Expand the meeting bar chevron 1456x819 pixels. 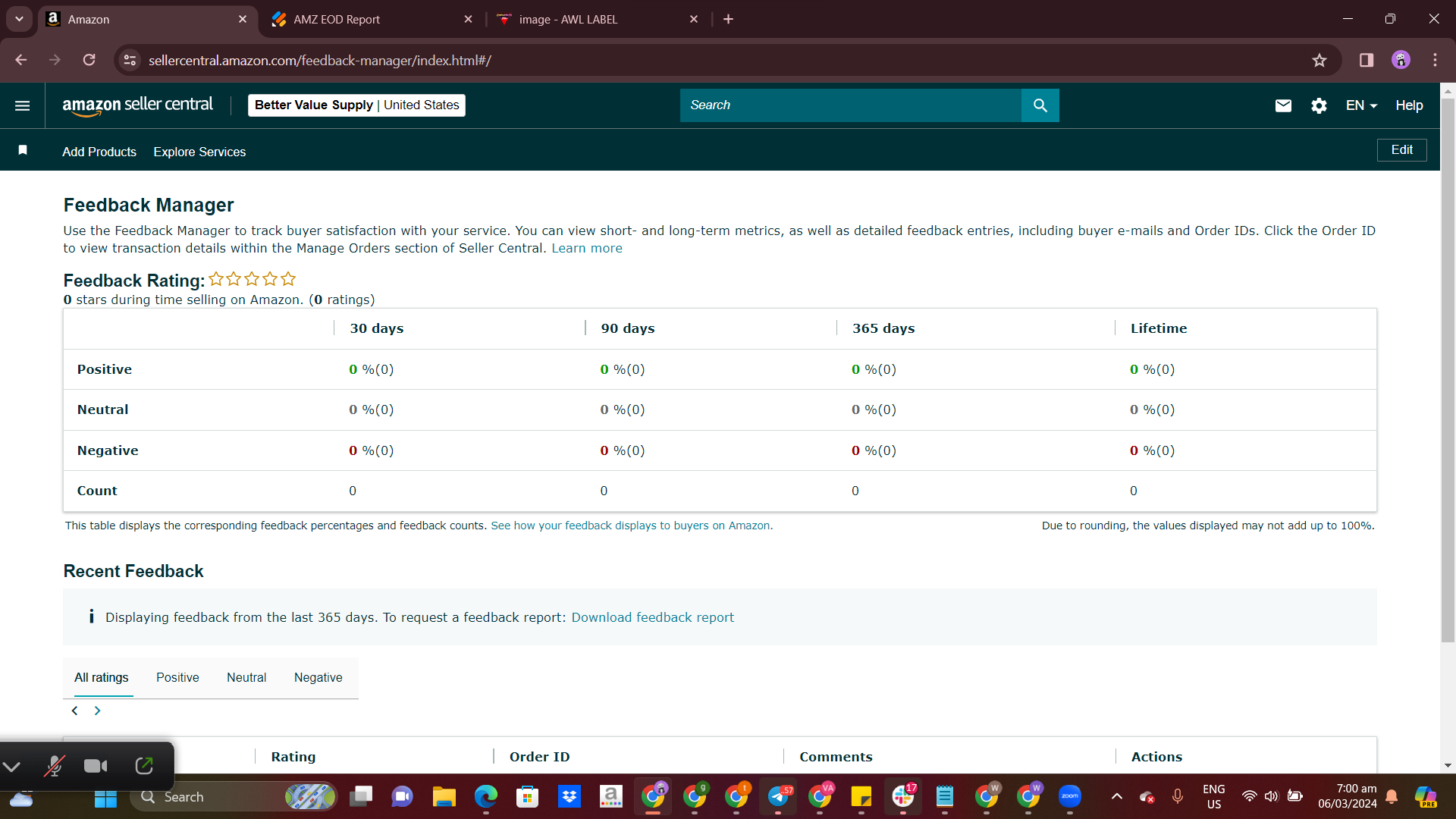(x=11, y=766)
